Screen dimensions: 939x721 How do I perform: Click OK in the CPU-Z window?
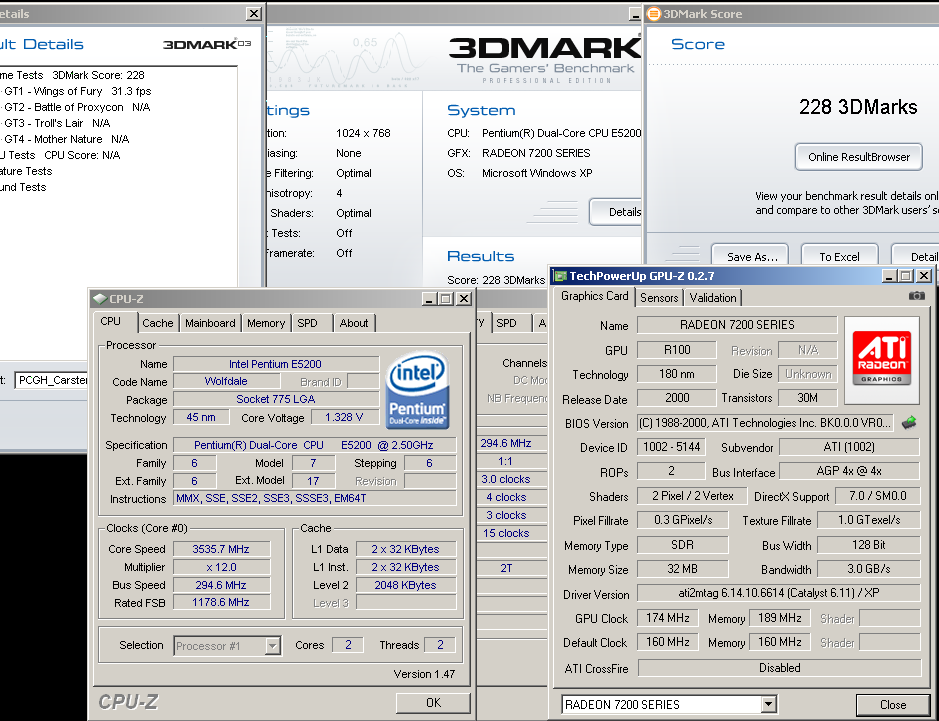(x=434, y=702)
